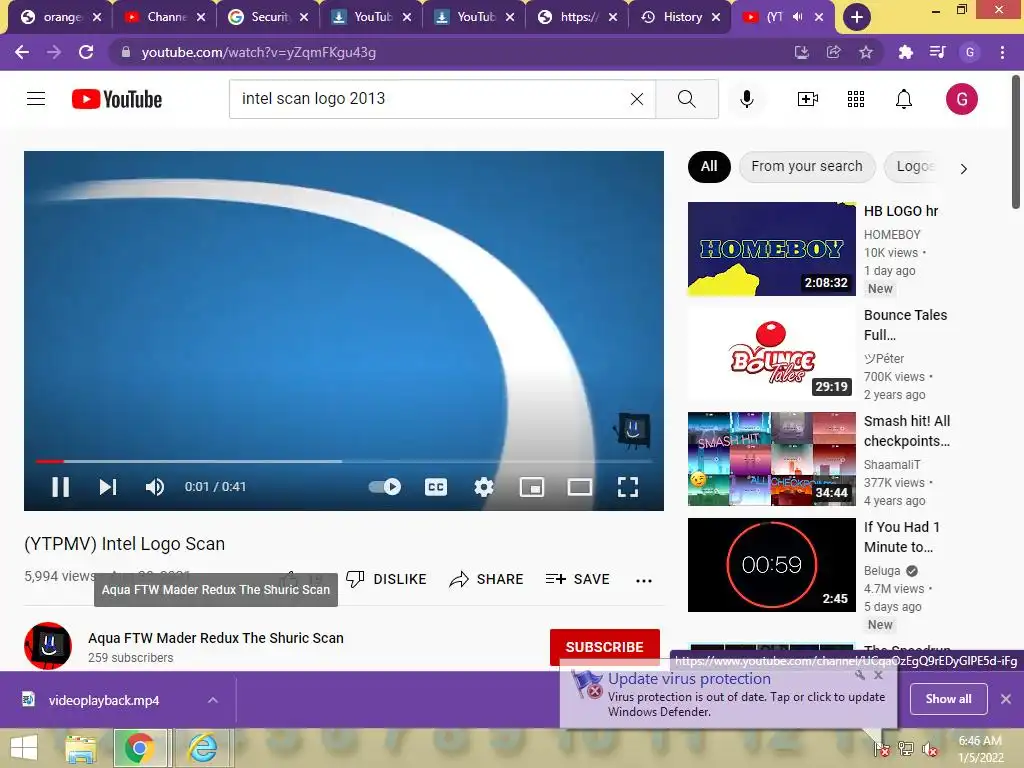Switch to miniplayer mode

click(x=532, y=487)
